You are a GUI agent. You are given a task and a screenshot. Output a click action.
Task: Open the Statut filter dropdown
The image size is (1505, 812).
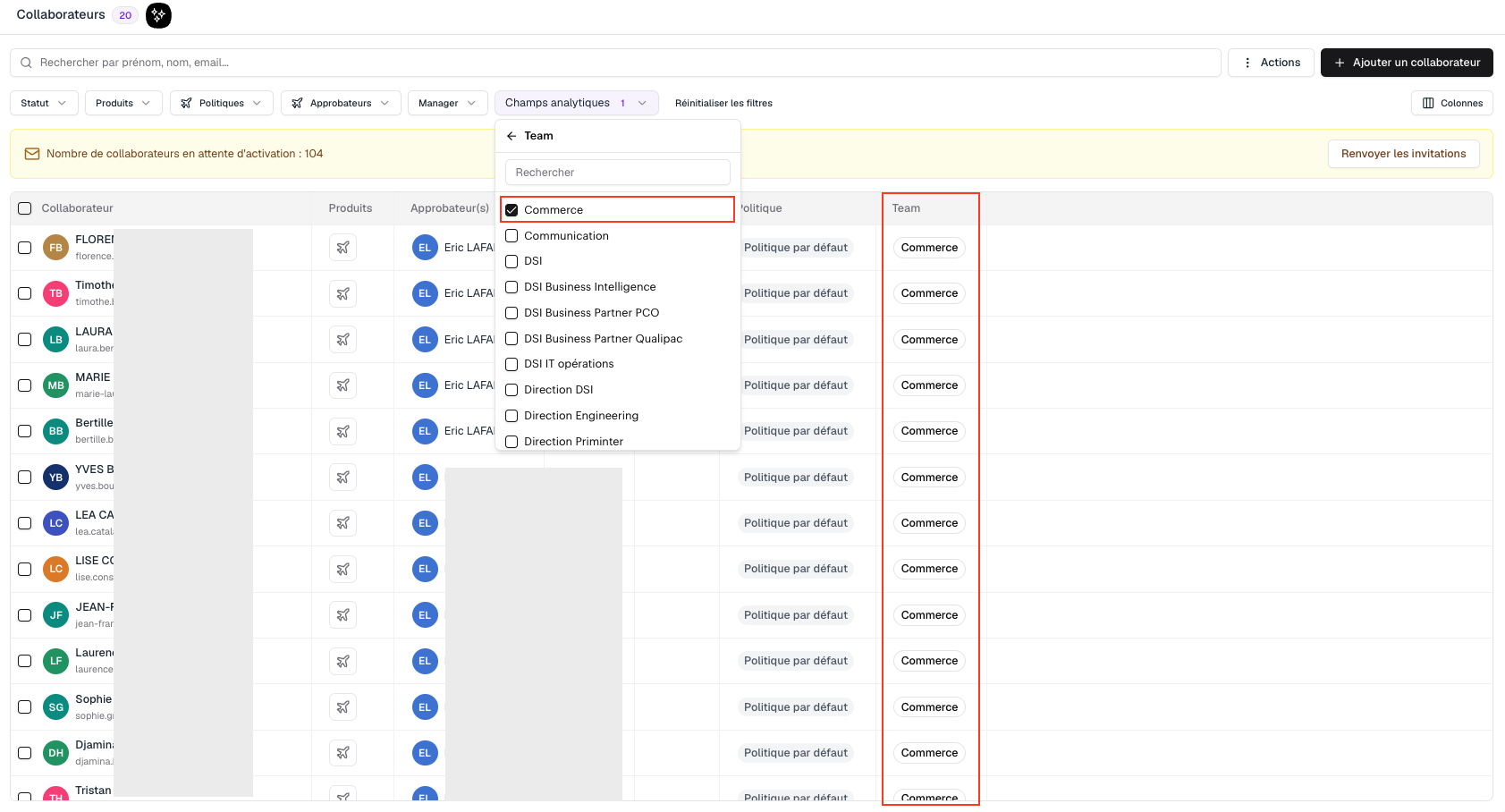click(44, 103)
